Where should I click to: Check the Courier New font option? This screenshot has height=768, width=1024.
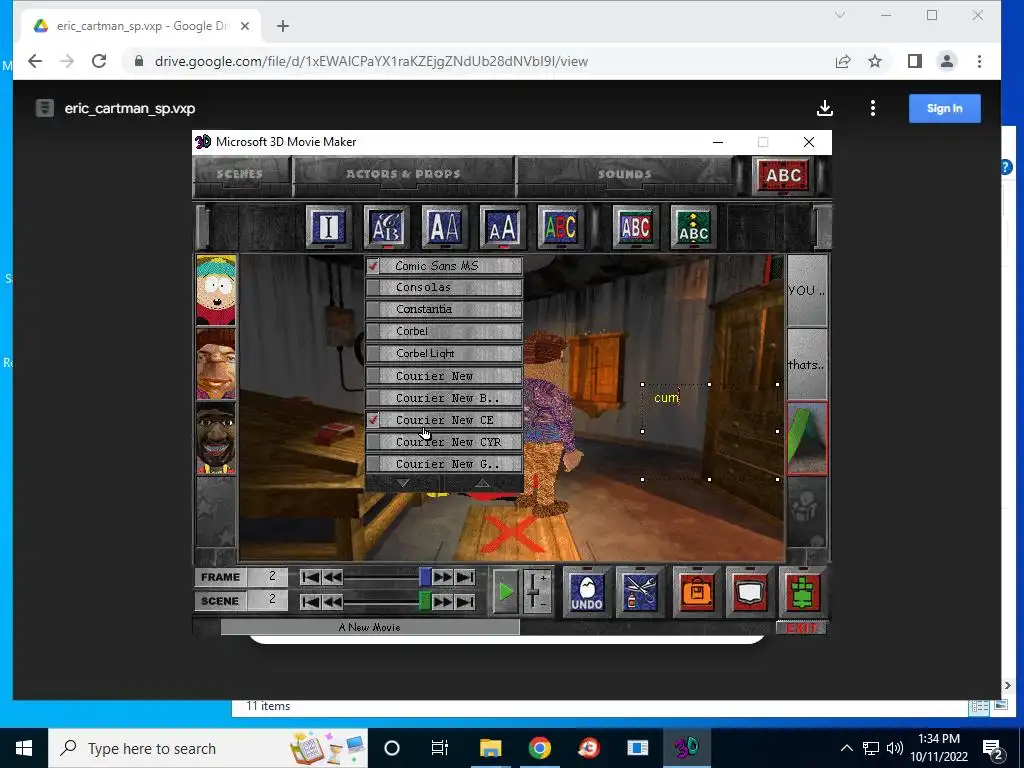[x=443, y=376]
